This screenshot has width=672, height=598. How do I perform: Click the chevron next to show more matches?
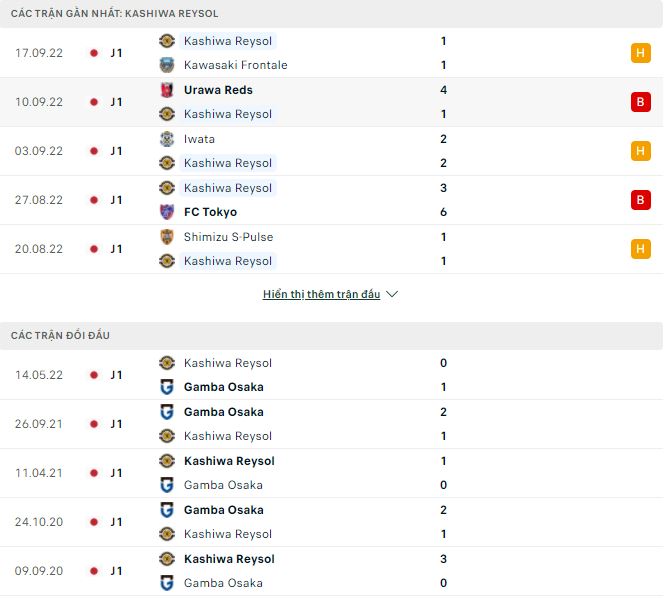[392, 295]
